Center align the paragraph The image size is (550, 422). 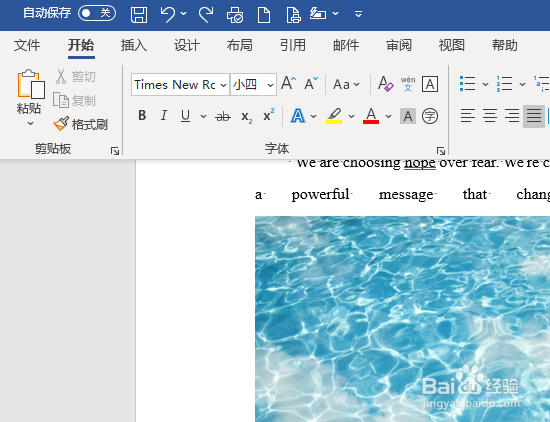point(490,116)
